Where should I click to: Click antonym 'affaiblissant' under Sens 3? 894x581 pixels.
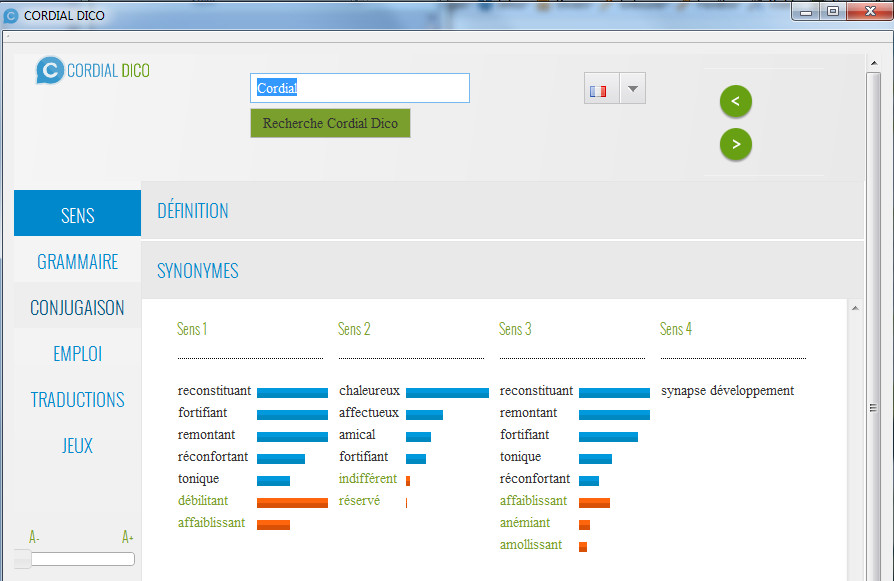[x=534, y=501]
